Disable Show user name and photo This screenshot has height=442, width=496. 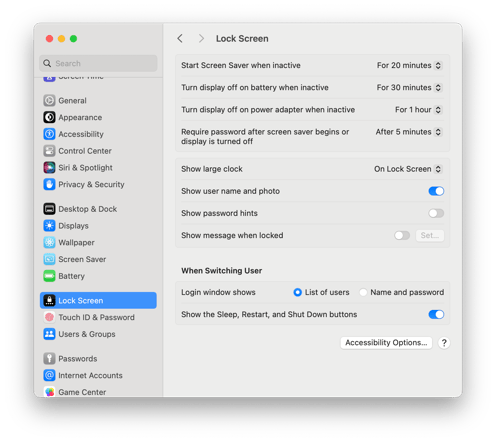(x=436, y=191)
